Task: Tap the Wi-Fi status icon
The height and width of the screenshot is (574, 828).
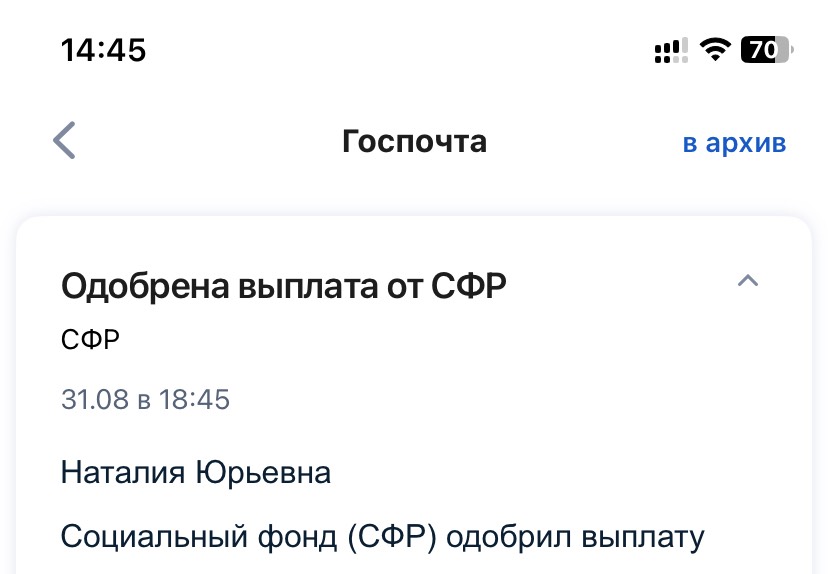Action: [x=715, y=50]
